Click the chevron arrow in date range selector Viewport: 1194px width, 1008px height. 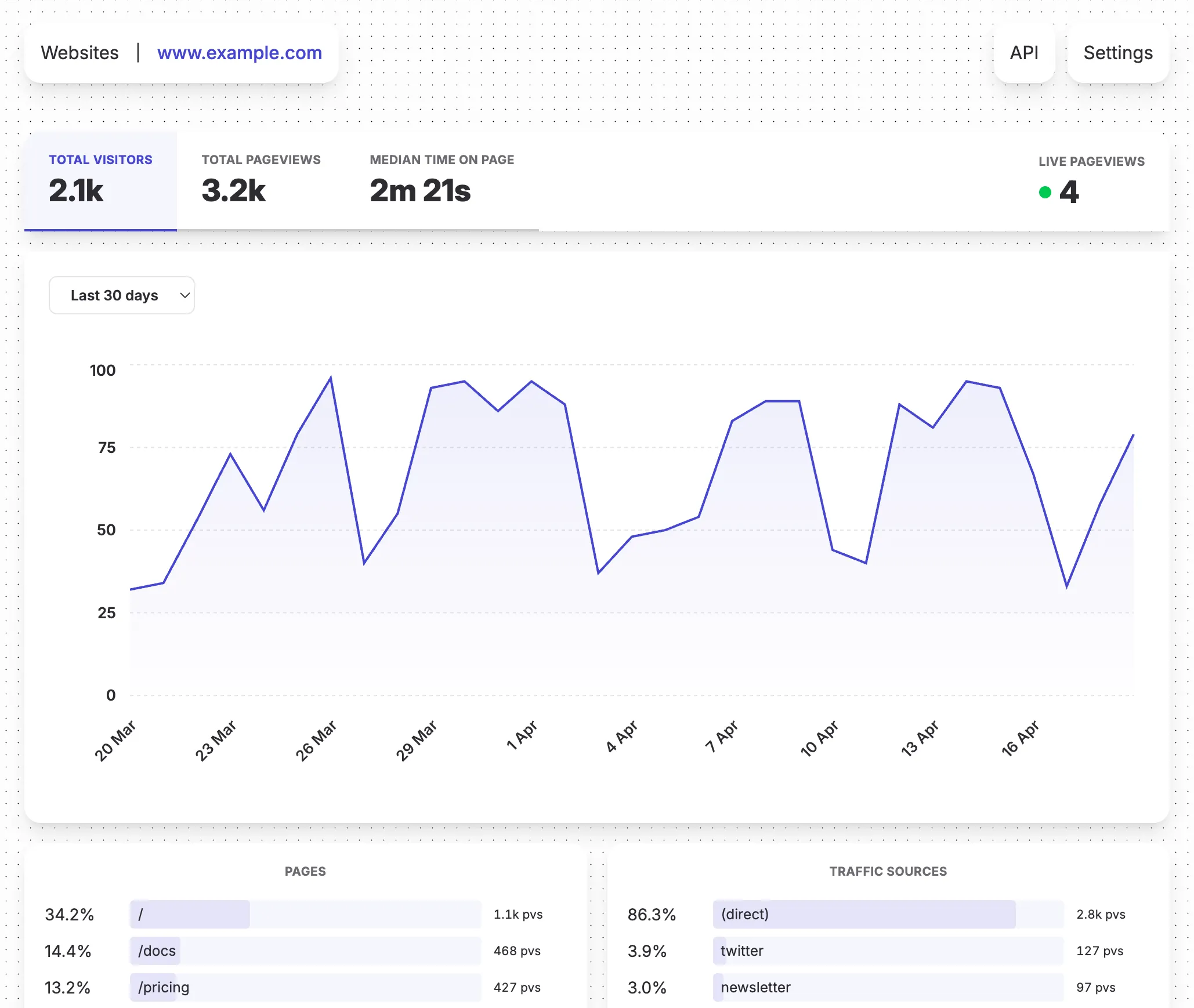(185, 295)
